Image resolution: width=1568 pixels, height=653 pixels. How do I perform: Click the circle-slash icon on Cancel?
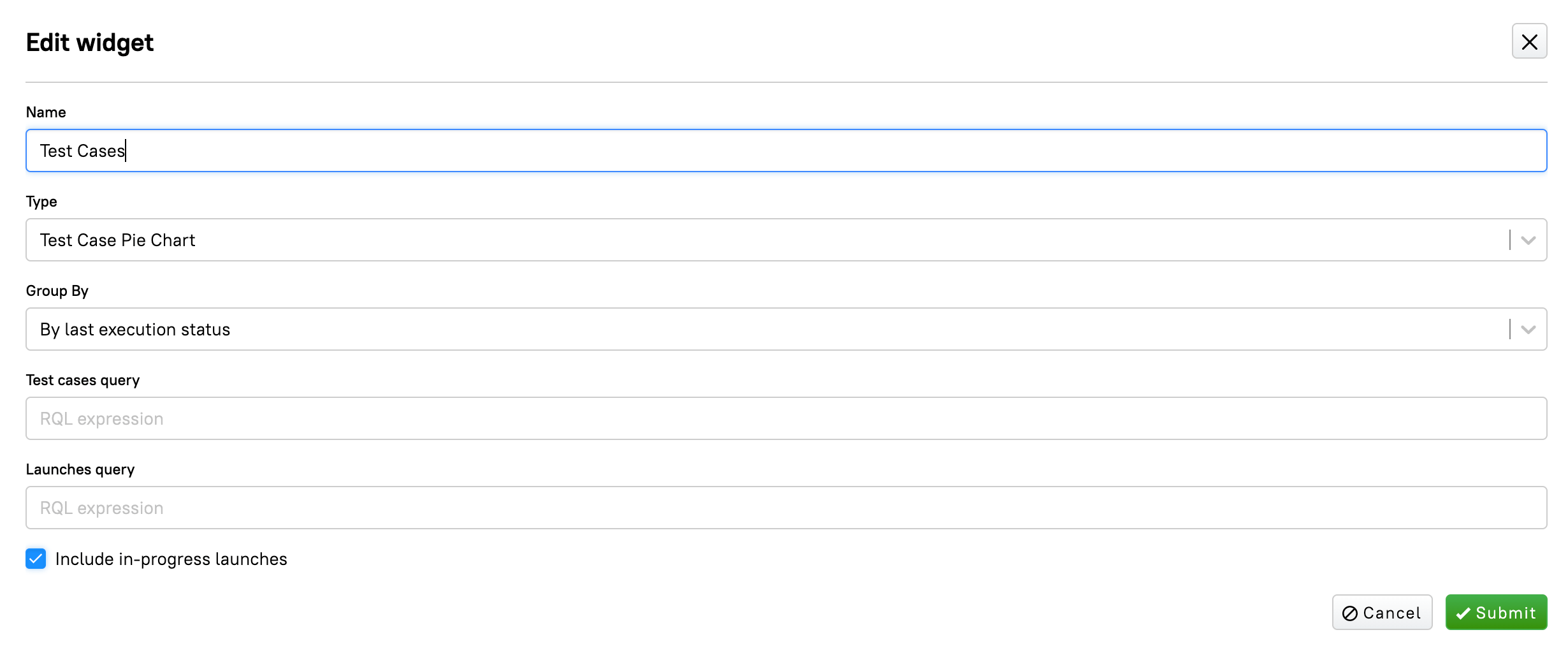tap(1349, 613)
